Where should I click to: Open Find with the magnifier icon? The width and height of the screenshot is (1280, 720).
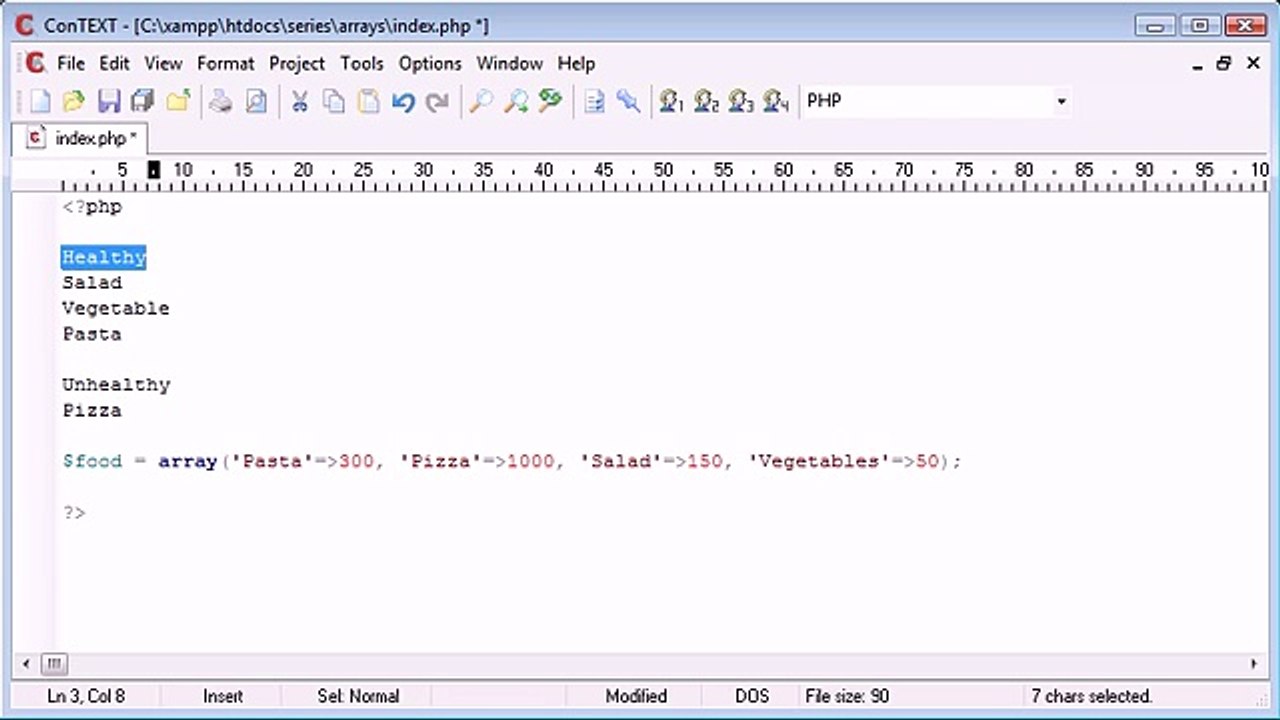click(x=481, y=101)
